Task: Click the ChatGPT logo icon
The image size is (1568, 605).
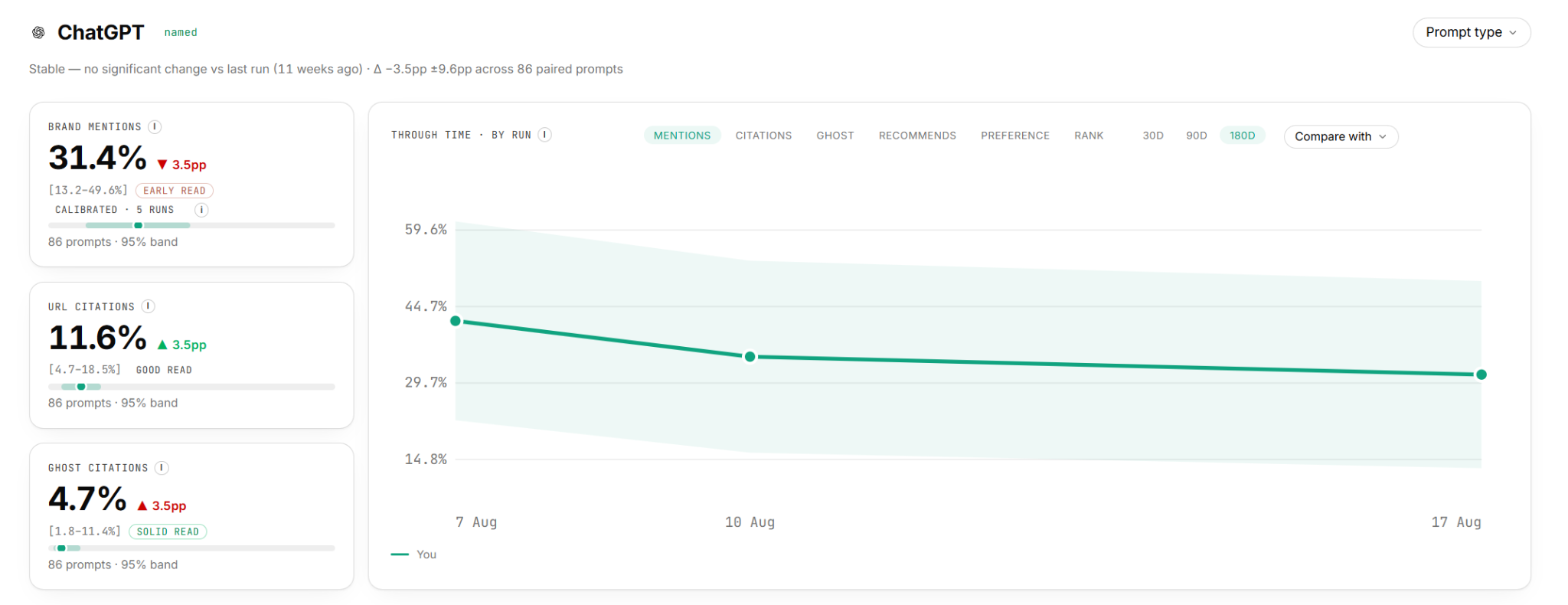Action: (38, 32)
